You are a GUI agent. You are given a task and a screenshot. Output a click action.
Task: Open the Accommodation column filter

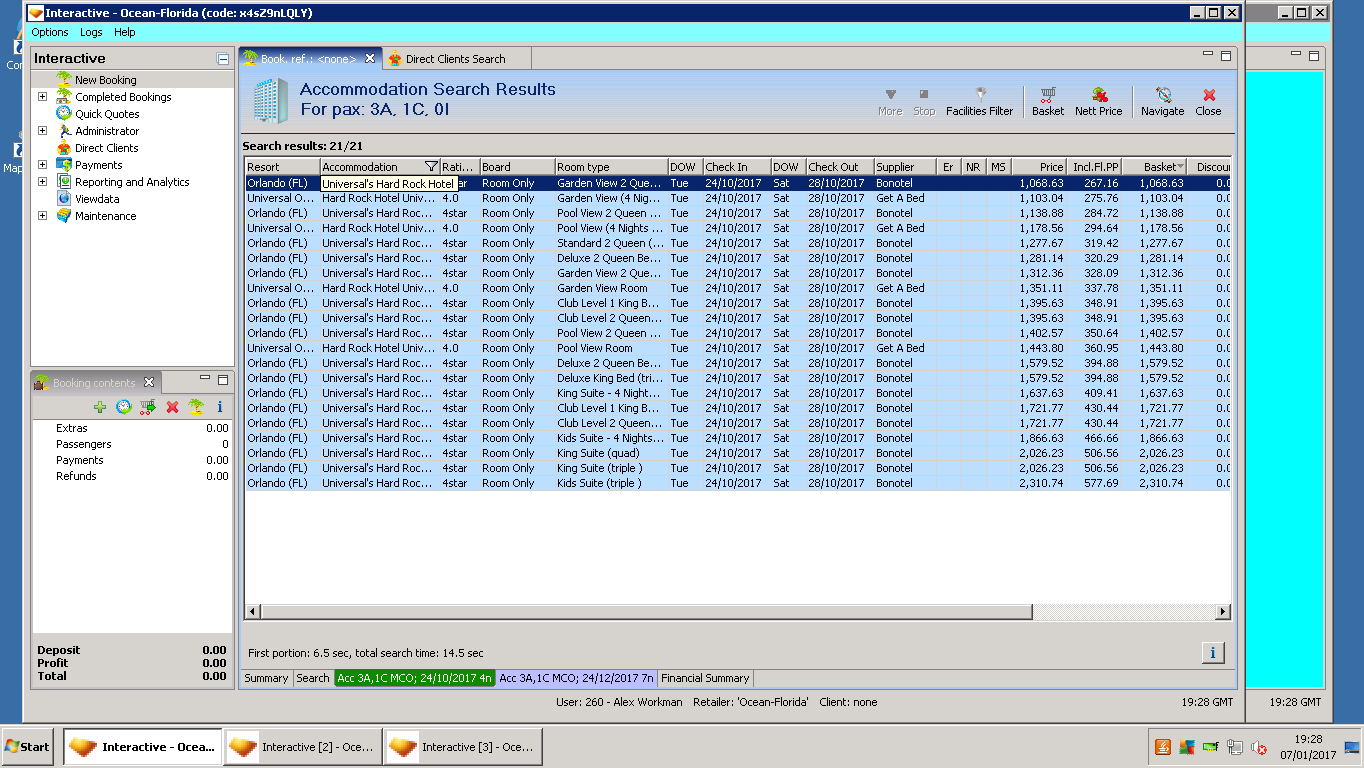point(431,167)
